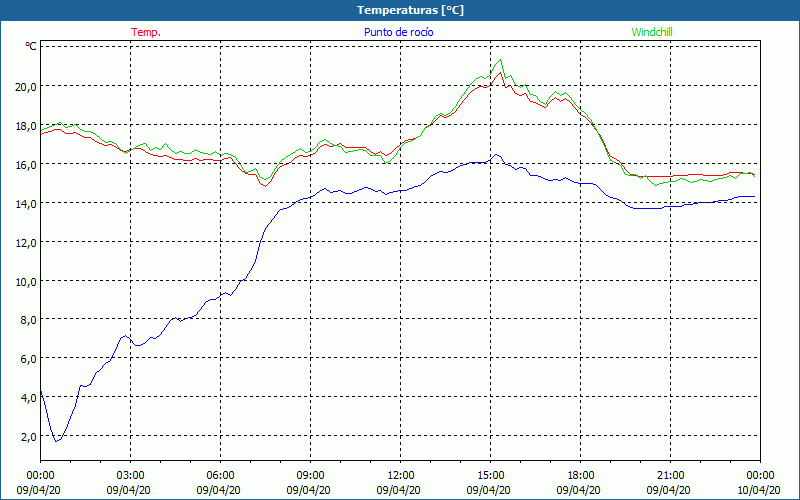Select the 10,0 y-axis value
The height and width of the screenshot is (500, 800).
point(26,282)
